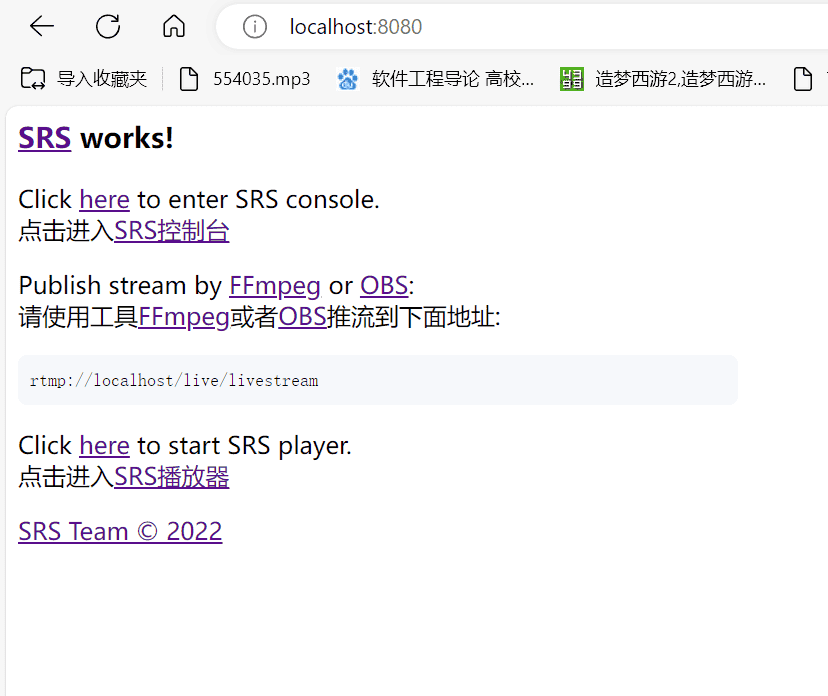Open the FFmpeg publishing link
Image resolution: width=828 pixels, height=696 pixels.
[274, 286]
